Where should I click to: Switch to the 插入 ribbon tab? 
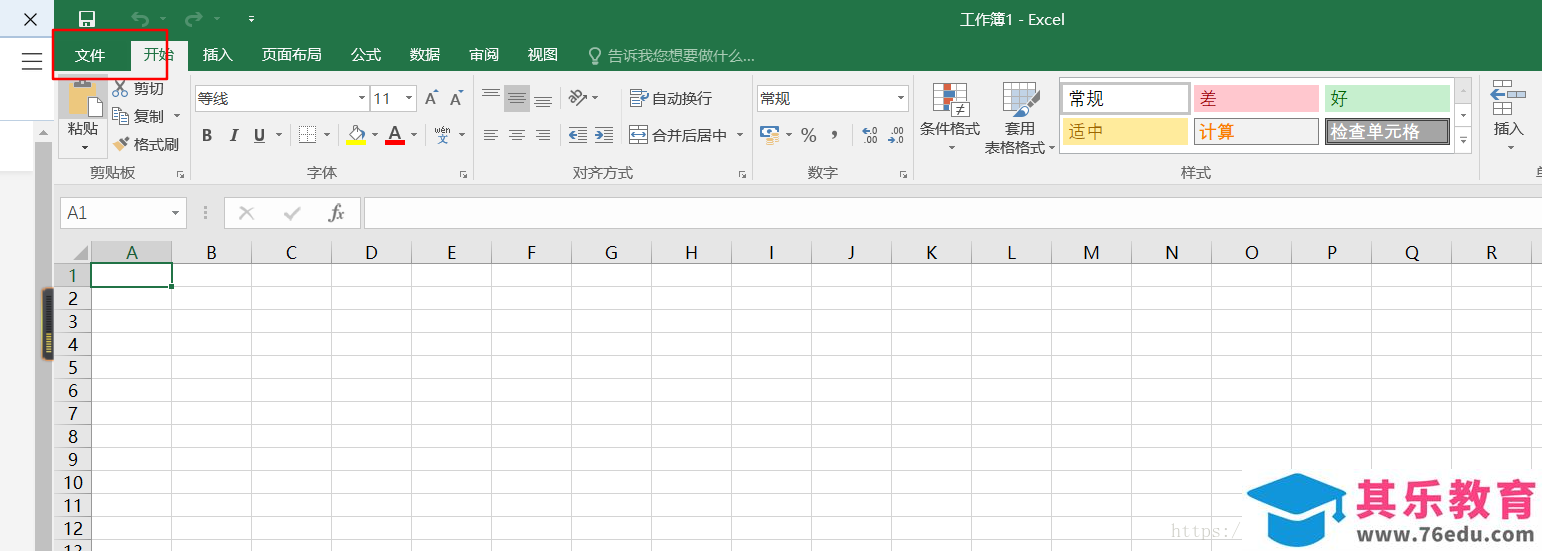coord(217,55)
